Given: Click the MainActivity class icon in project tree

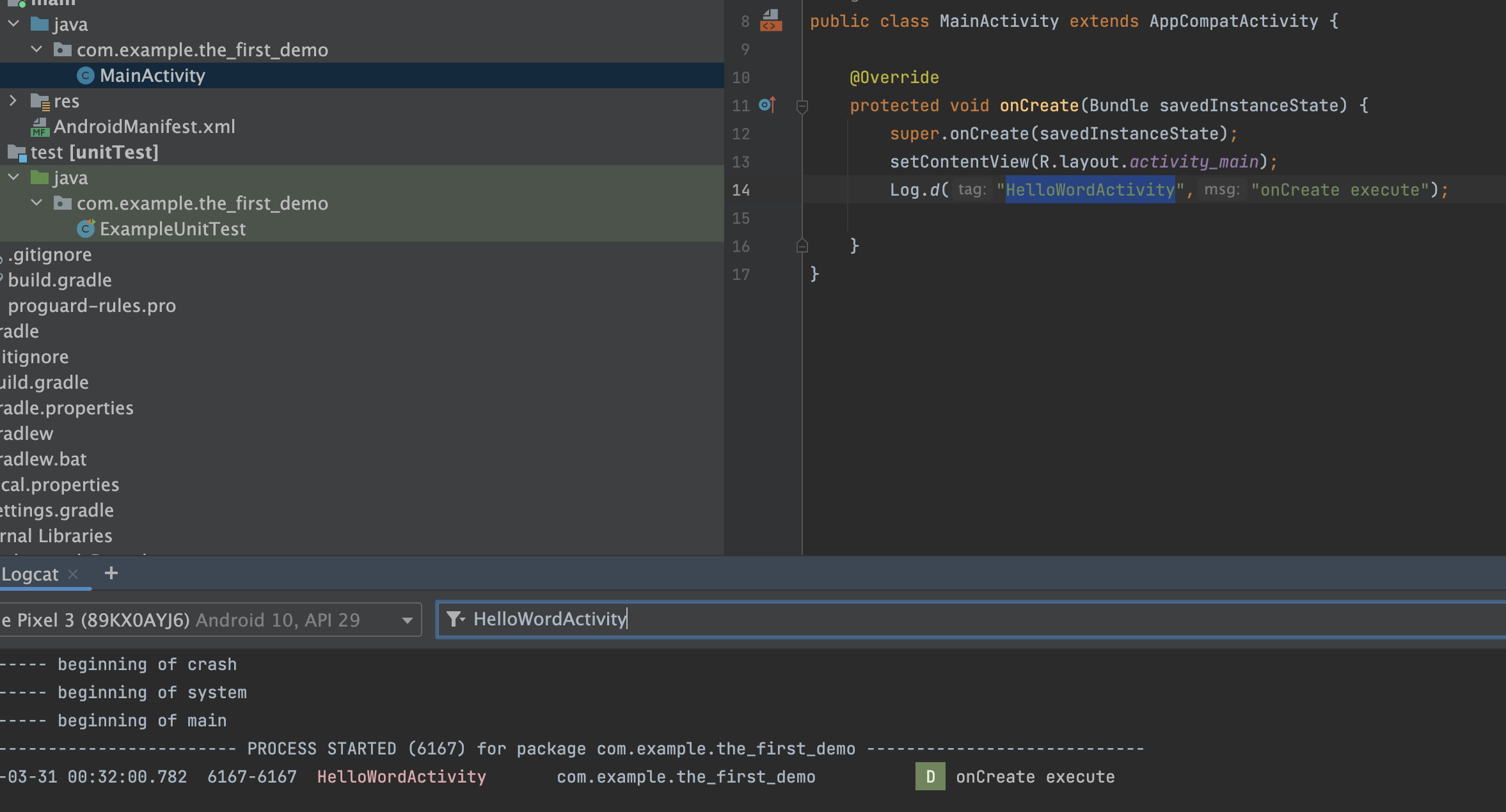Looking at the screenshot, I should coord(86,75).
